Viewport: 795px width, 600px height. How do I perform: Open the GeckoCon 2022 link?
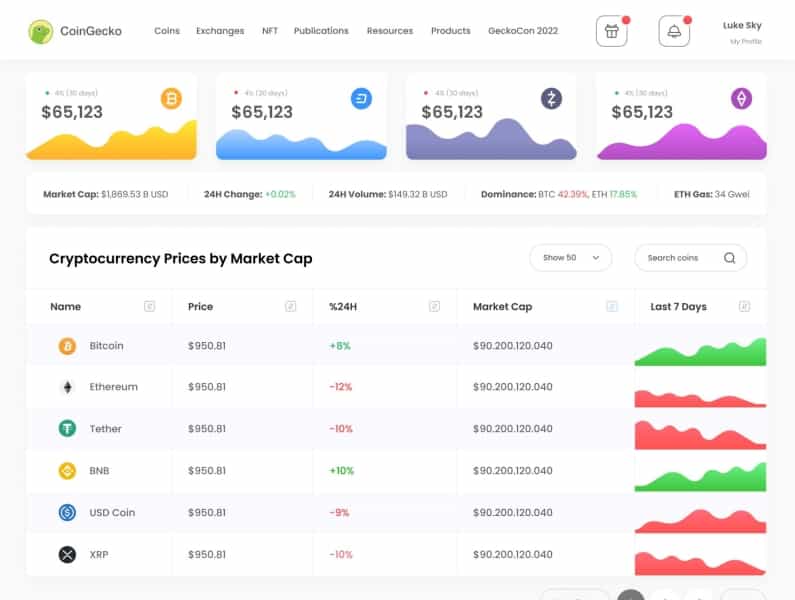tap(523, 31)
